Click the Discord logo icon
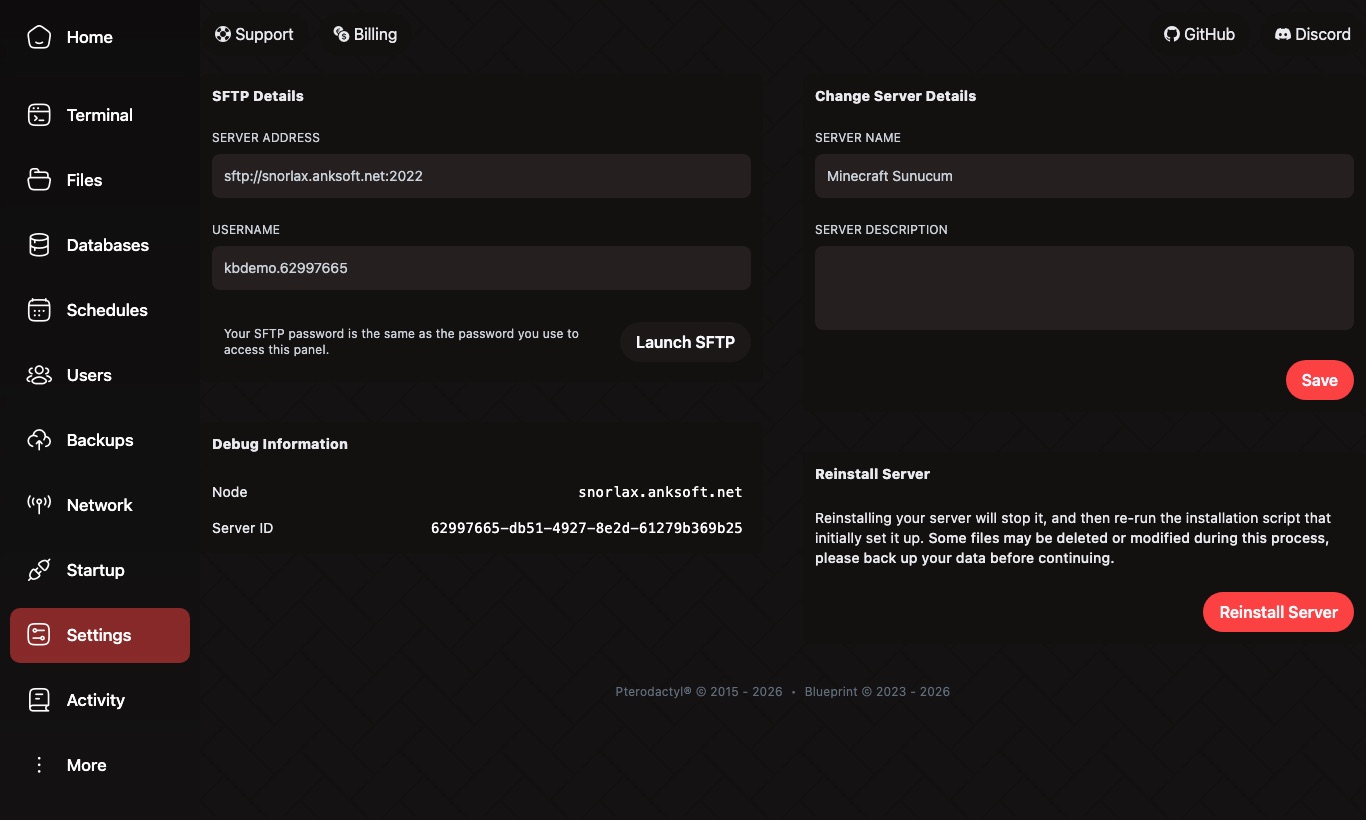The image size is (1366, 820). (1283, 34)
